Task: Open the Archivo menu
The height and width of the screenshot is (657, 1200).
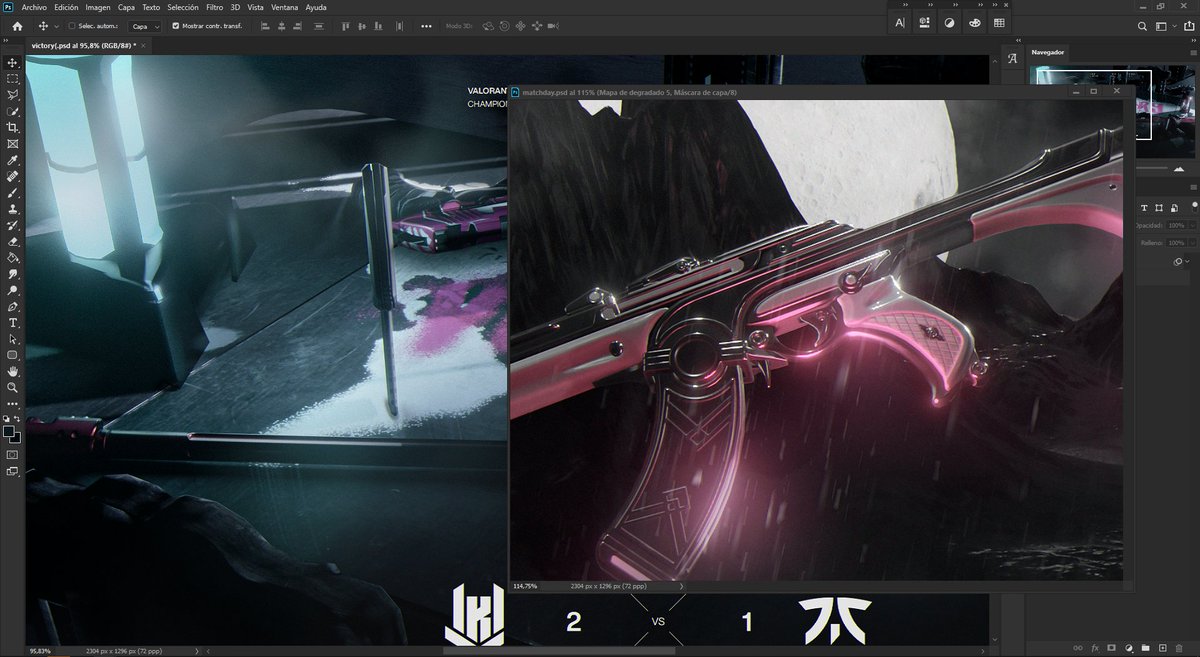Action: [x=34, y=7]
